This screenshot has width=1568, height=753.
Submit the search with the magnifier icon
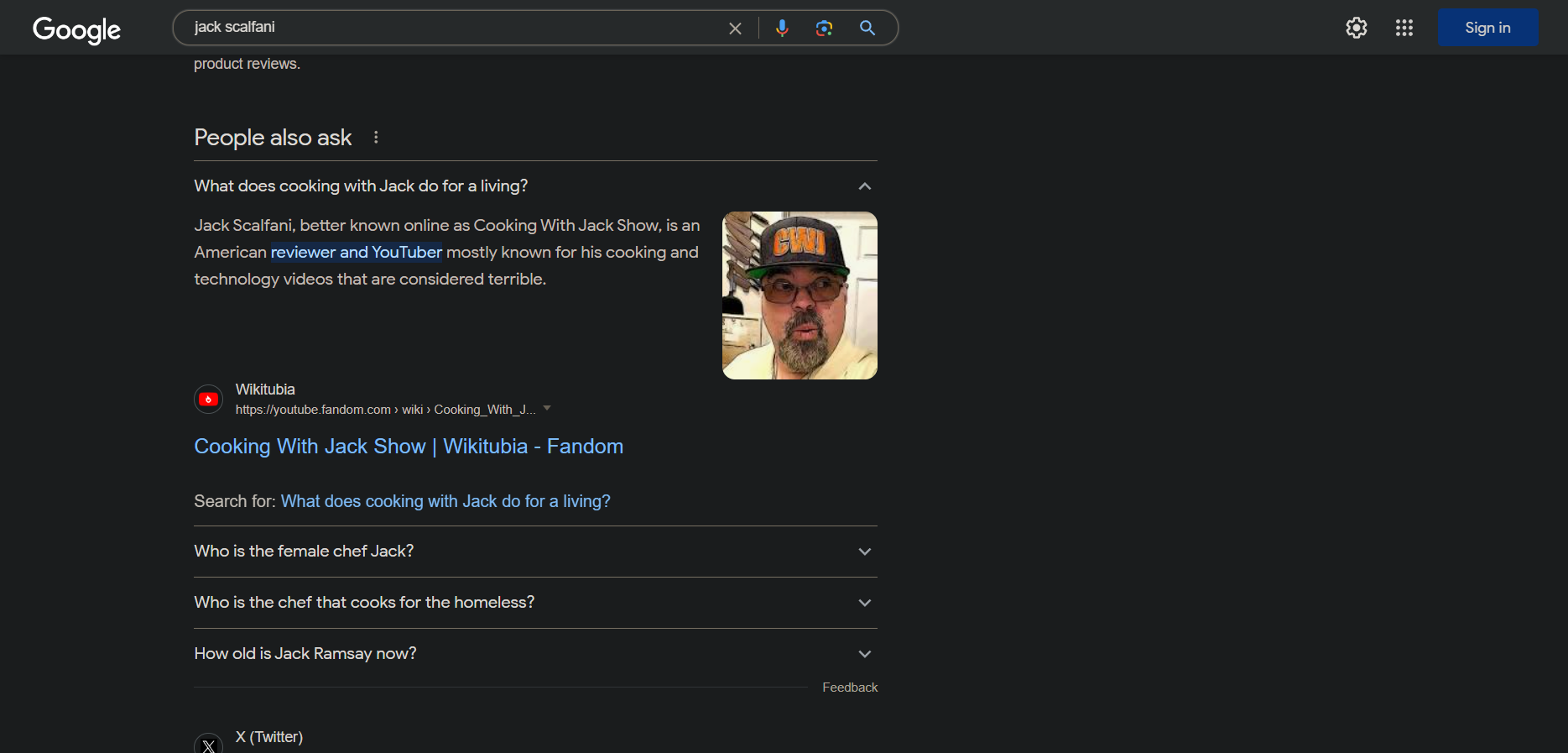867,28
